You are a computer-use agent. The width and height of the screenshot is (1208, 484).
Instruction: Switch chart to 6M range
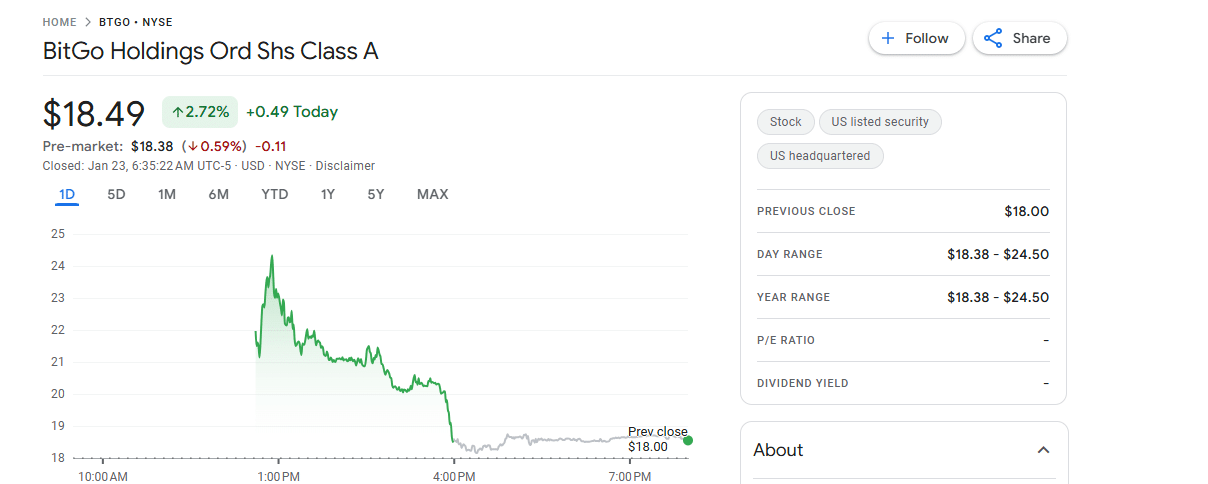pos(219,194)
